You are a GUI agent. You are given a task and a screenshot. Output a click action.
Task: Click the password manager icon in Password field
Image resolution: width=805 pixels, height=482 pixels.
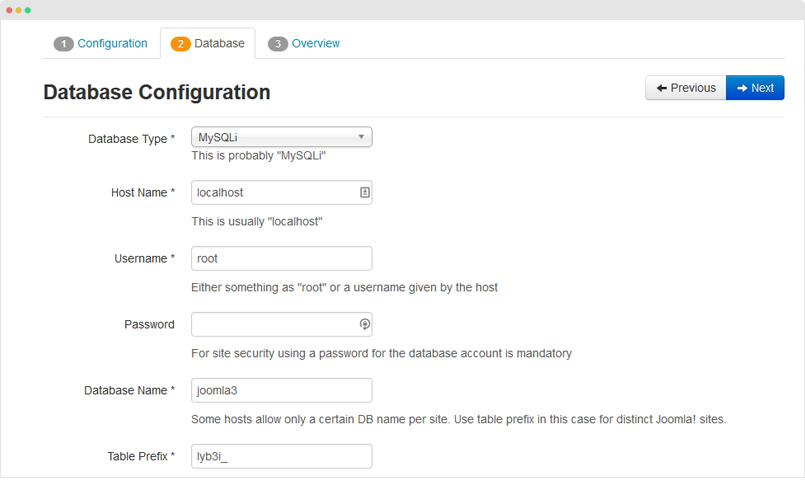pos(365,324)
